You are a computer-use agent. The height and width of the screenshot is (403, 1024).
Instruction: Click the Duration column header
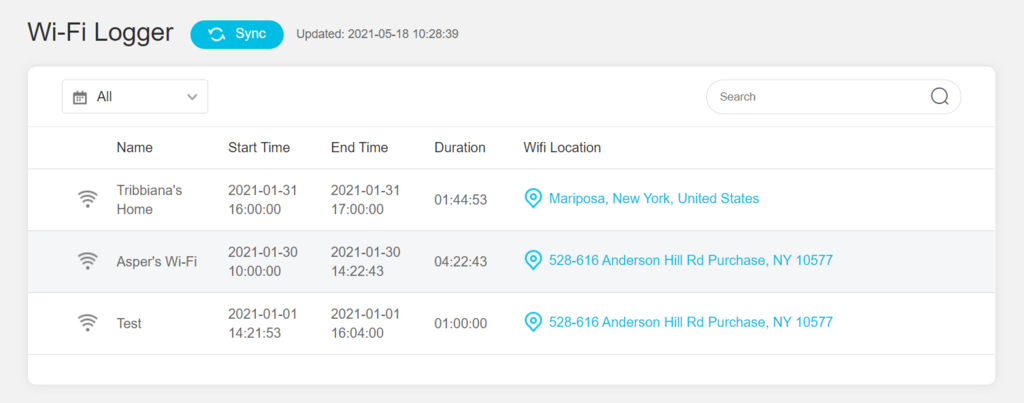pos(460,148)
